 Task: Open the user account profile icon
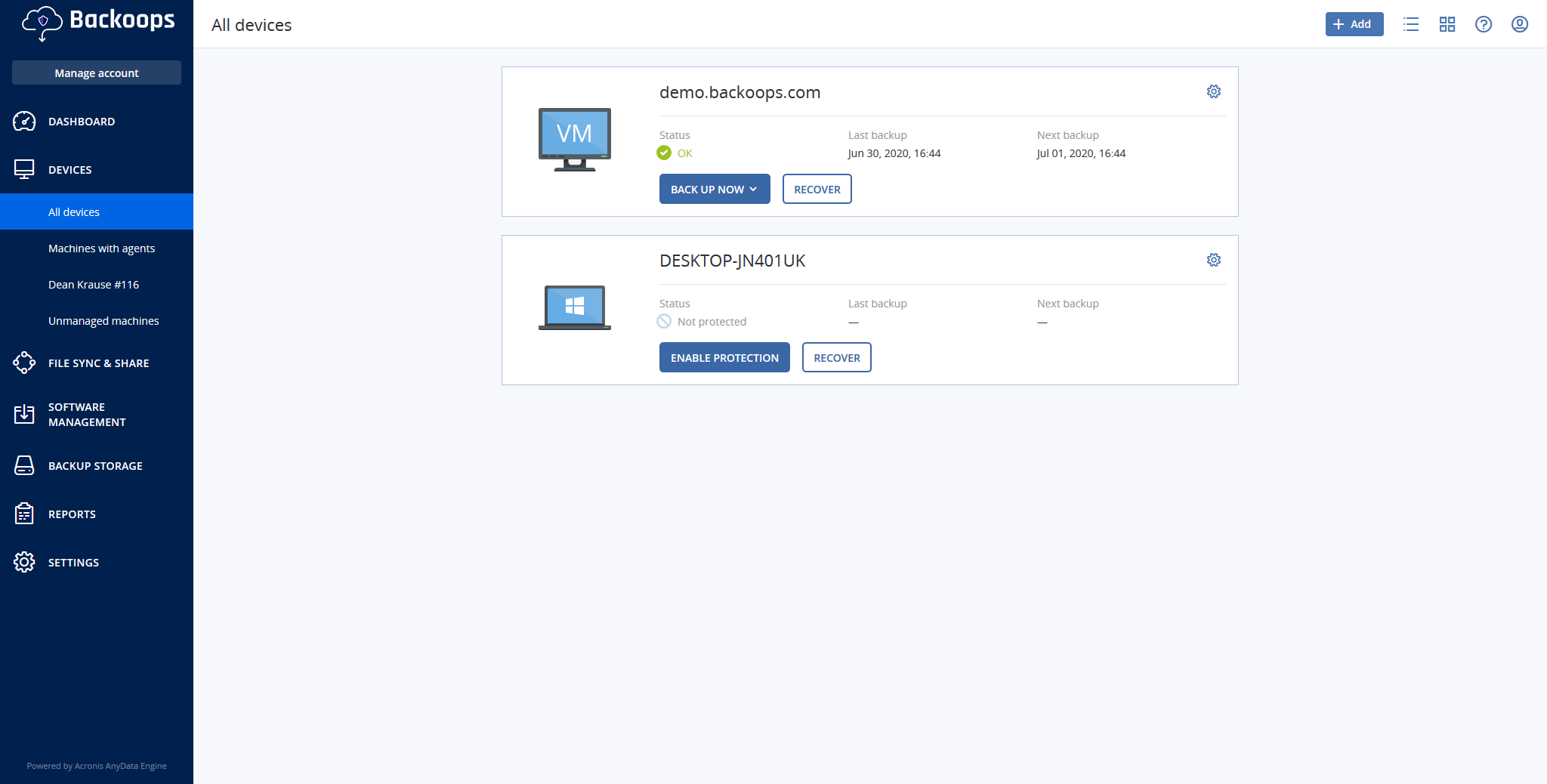1520,24
